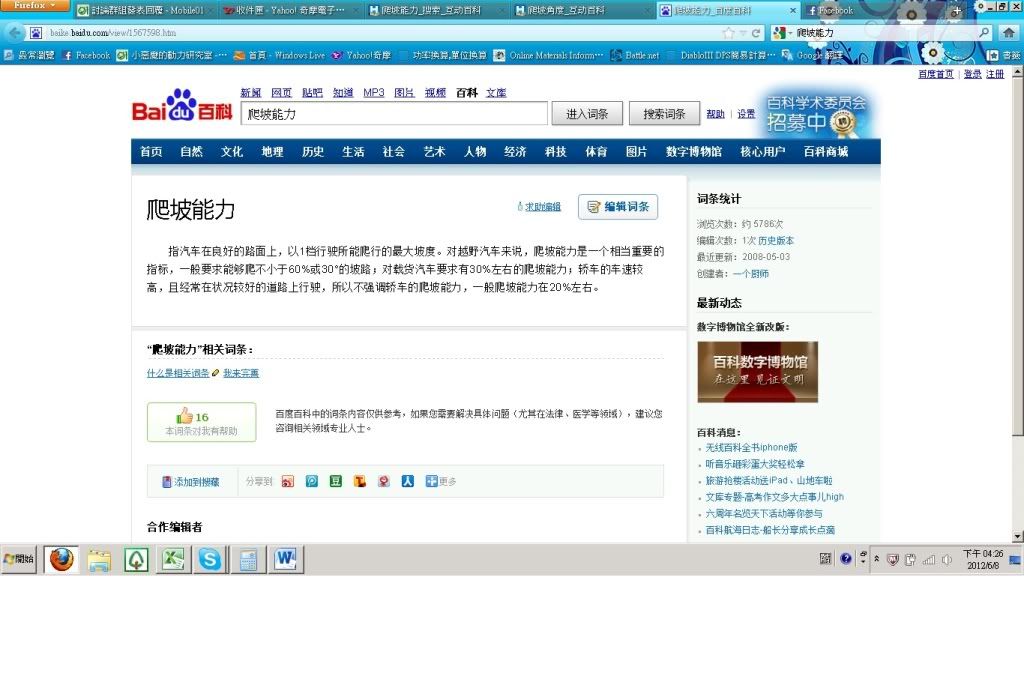Open Excel from the taskbar
This screenshot has width=1024, height=679.
173,560
